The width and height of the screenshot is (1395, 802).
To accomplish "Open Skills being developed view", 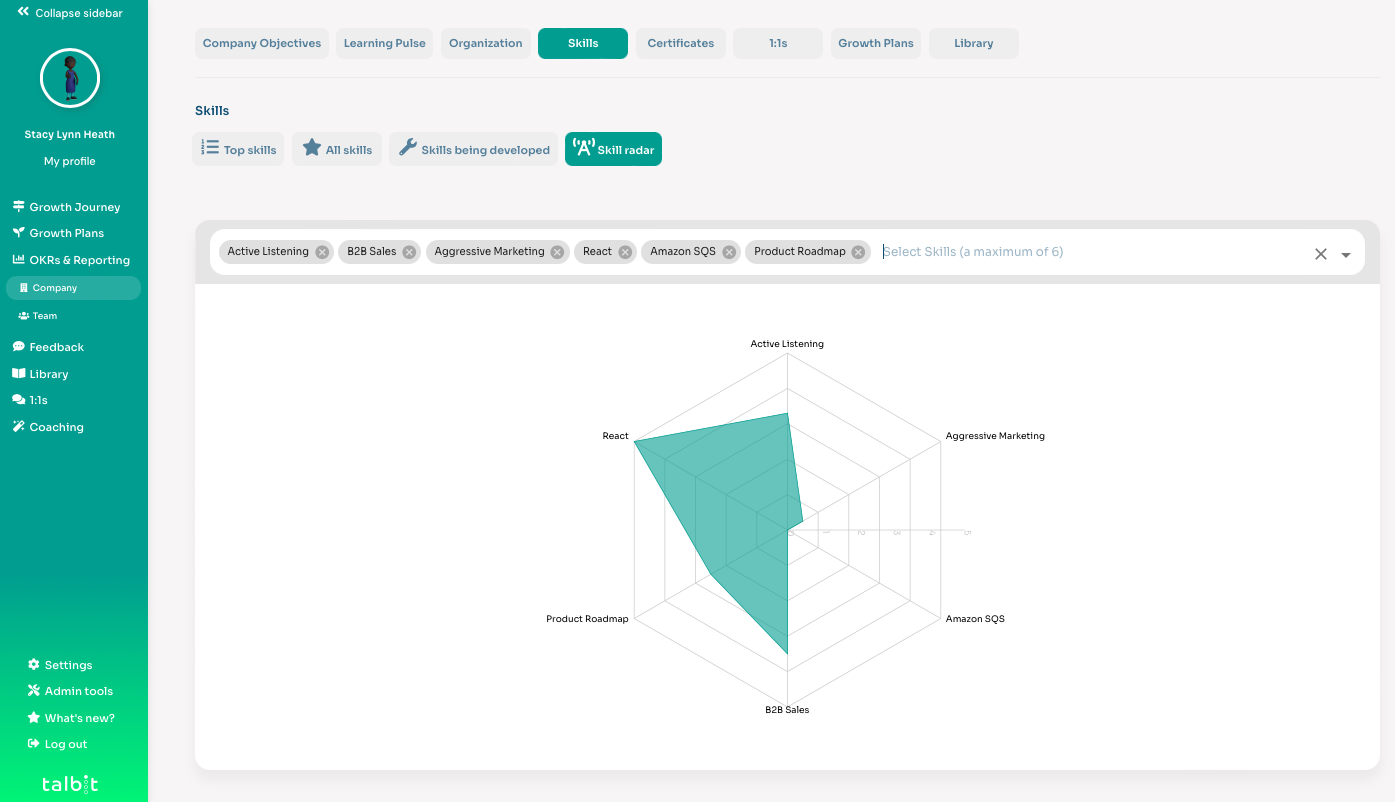I will 474,149.
